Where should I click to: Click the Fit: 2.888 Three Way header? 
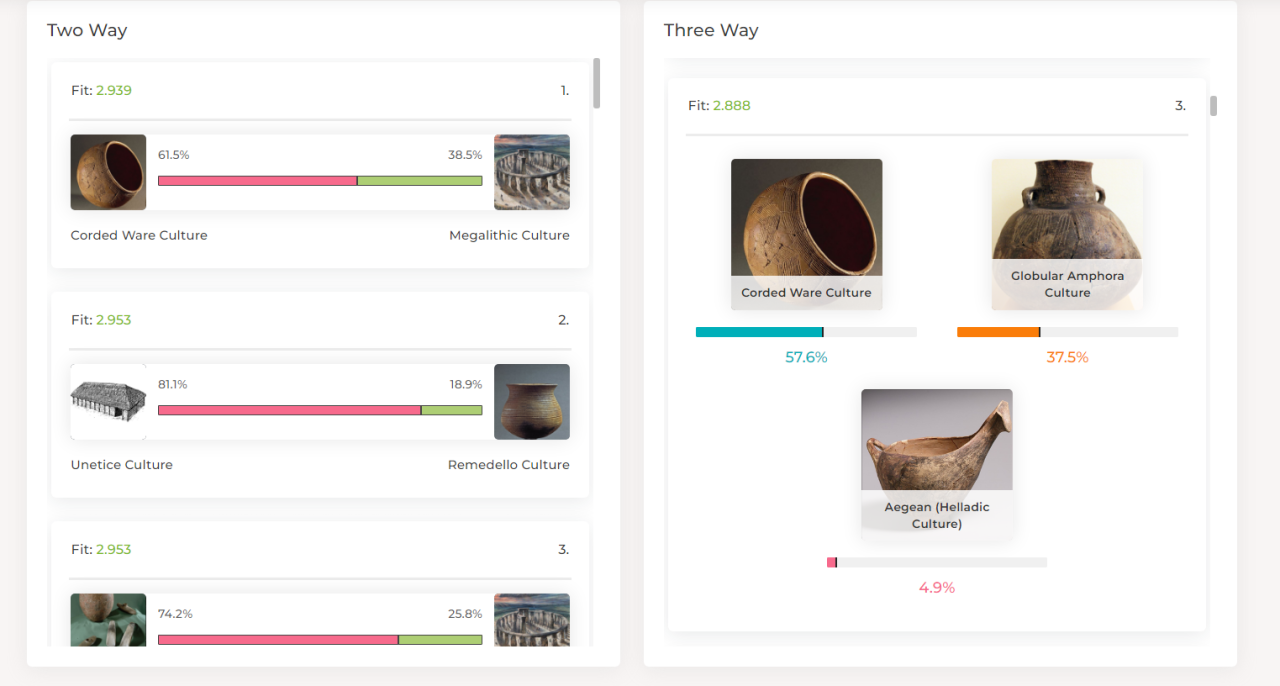pos(937,105)
